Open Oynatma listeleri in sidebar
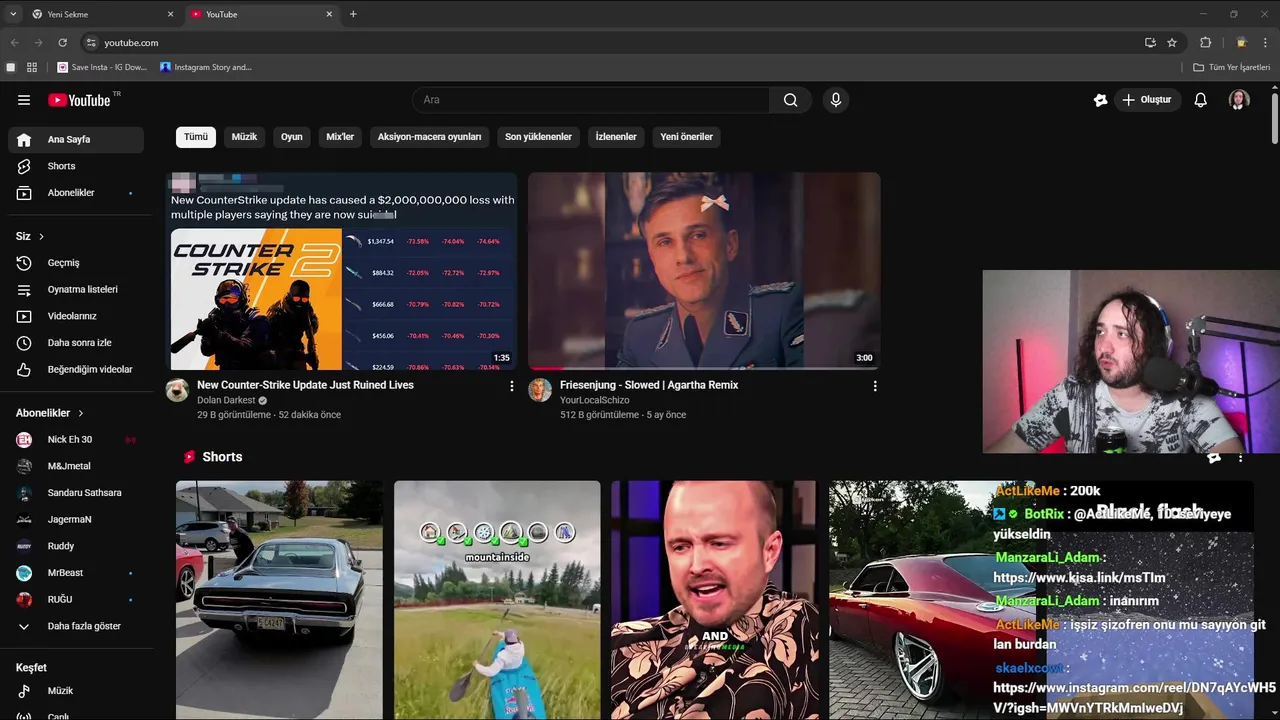This screenshot has height=720, width=1280. click(x=76, y=290)
